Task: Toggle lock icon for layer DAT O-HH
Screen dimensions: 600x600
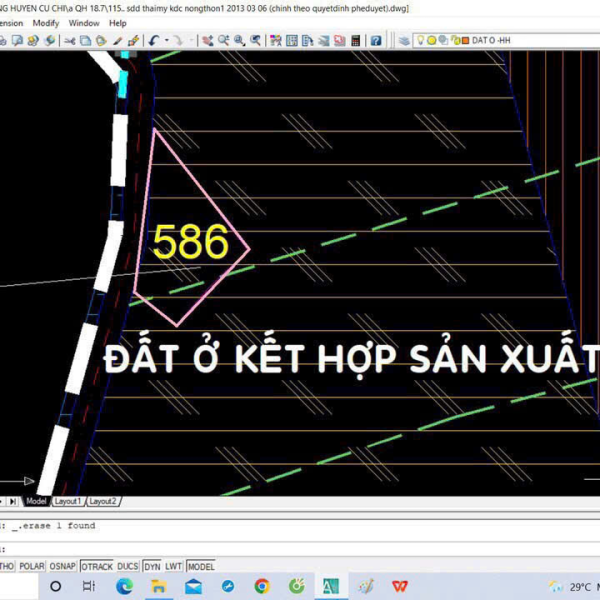Action: click(455, 40)
